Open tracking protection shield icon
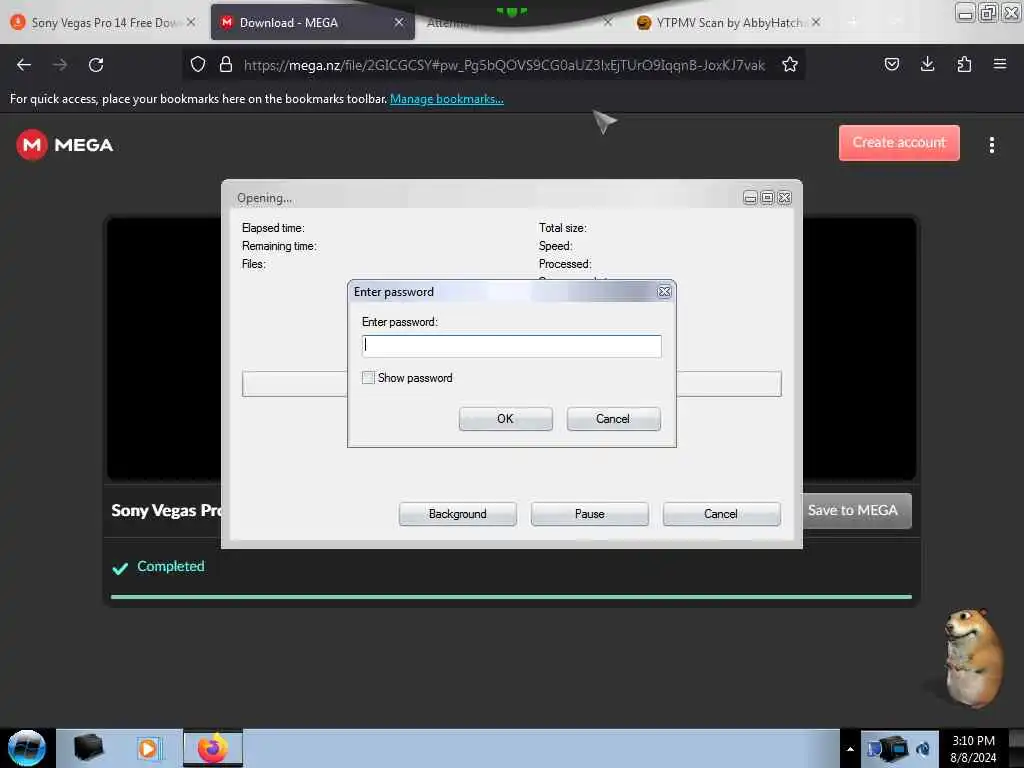 pyautogui.click(x=198, y=64)
